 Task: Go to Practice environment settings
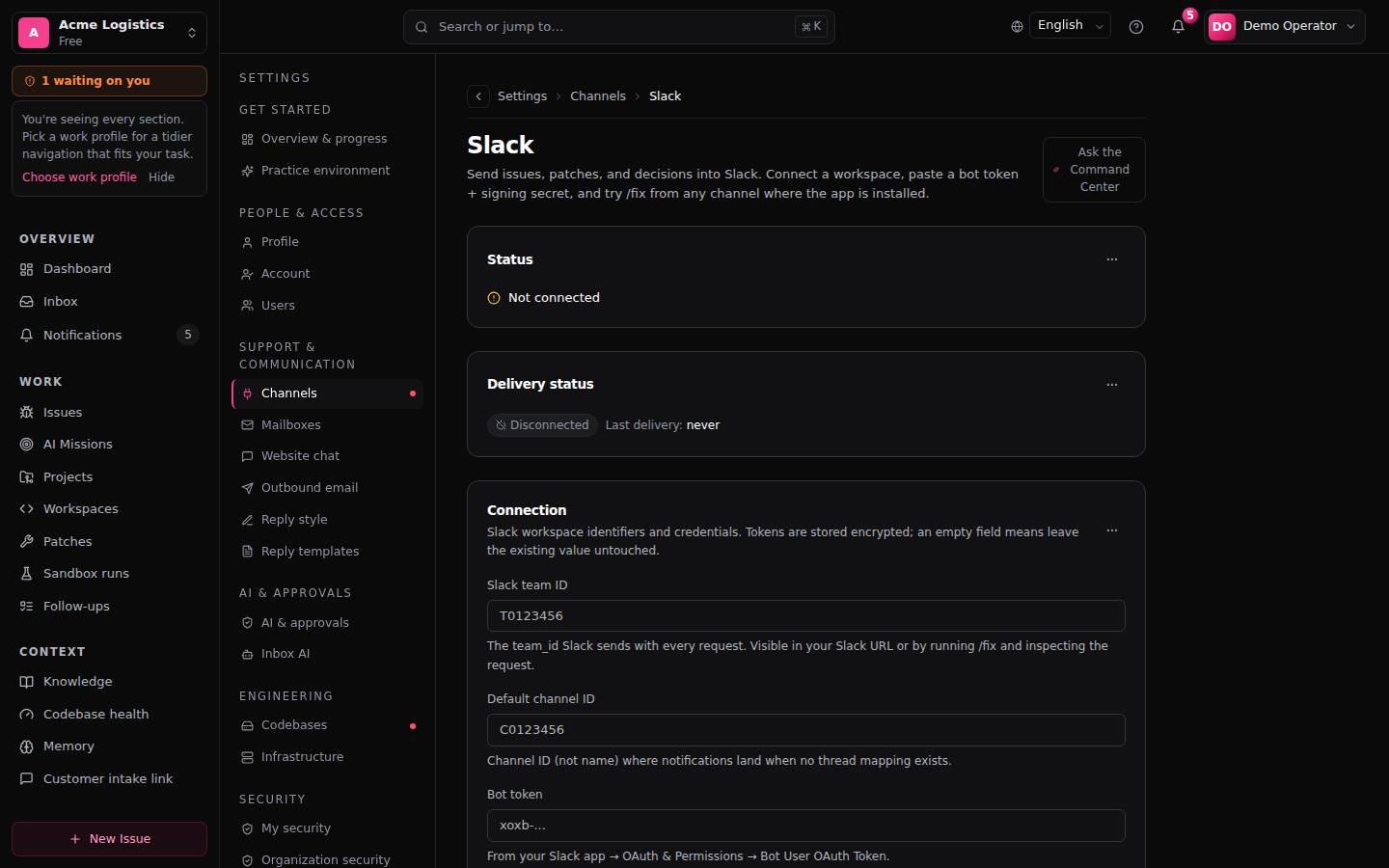327,171
